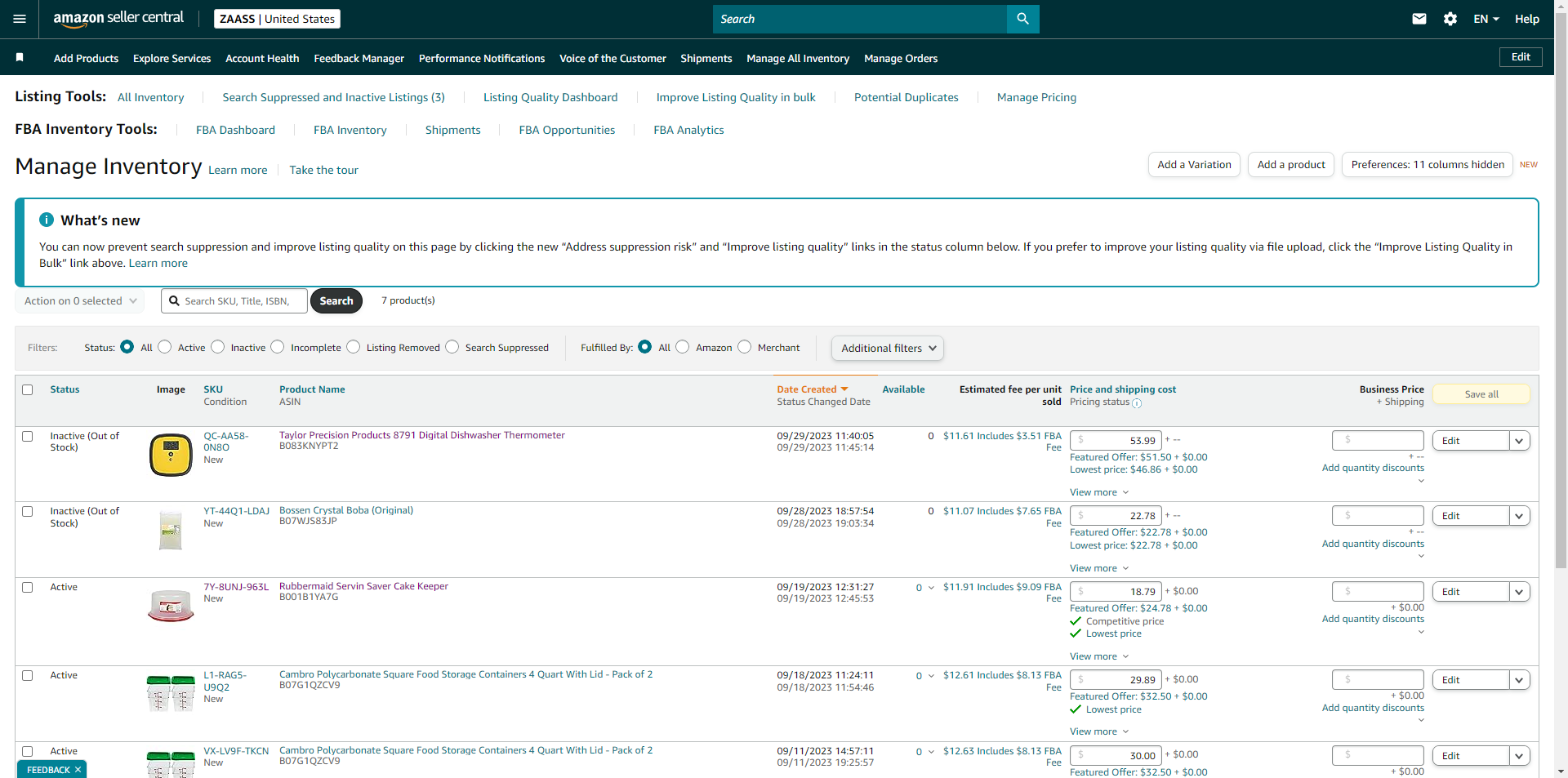This screenshot has width=1568, height=778.
Task: Choose the Search Suppressed status filter
Action: click(x=452, y=347)
